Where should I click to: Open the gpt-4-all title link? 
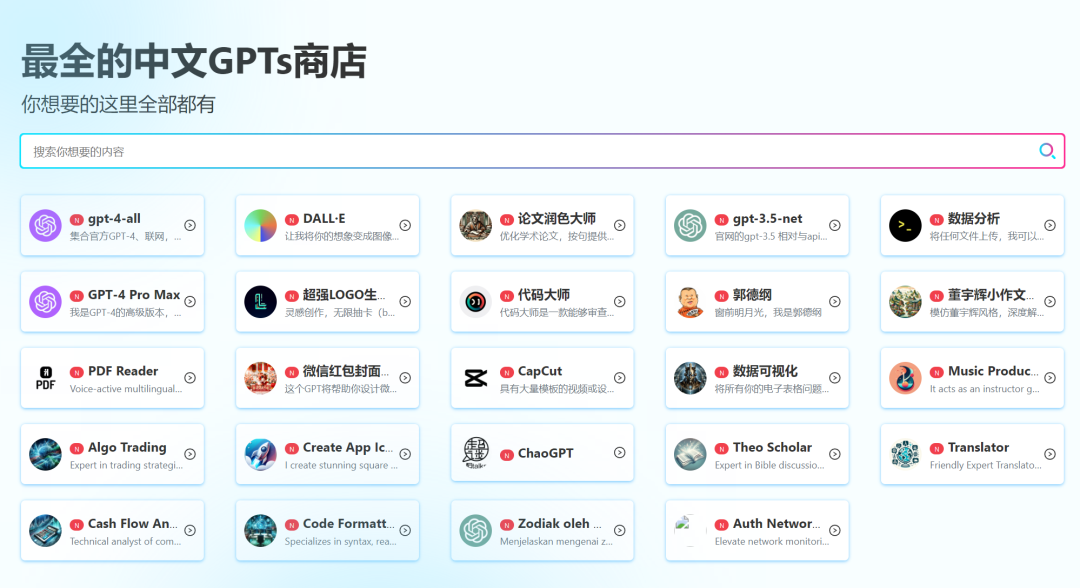tap(114, 218)
